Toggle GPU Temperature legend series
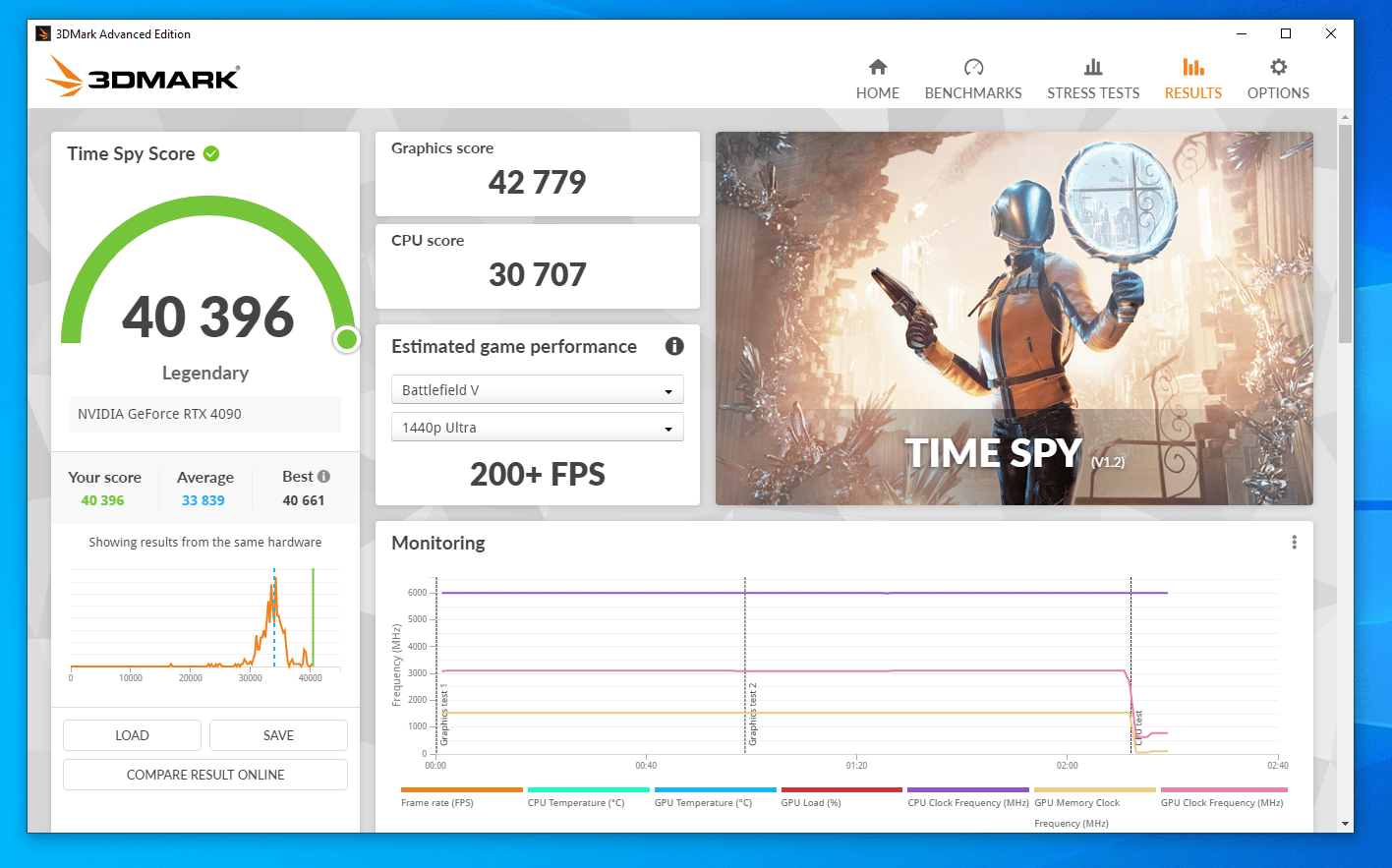 click(715, 796)
